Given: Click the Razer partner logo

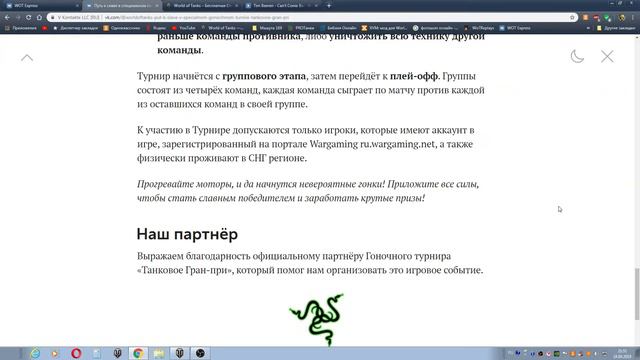Looking at the screenshot, I should pyautogui.click(x=317, y=319).
